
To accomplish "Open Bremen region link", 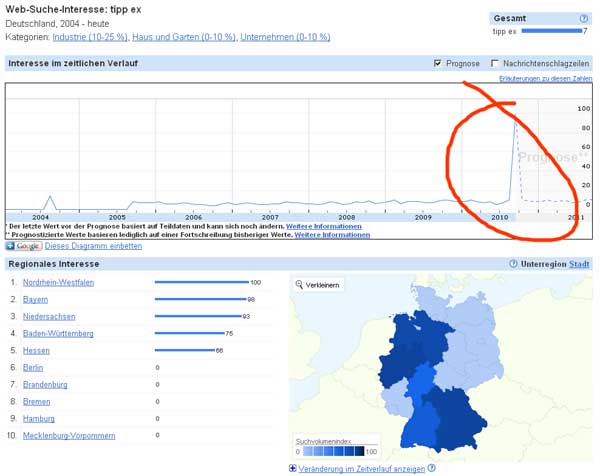I will 37,401.
